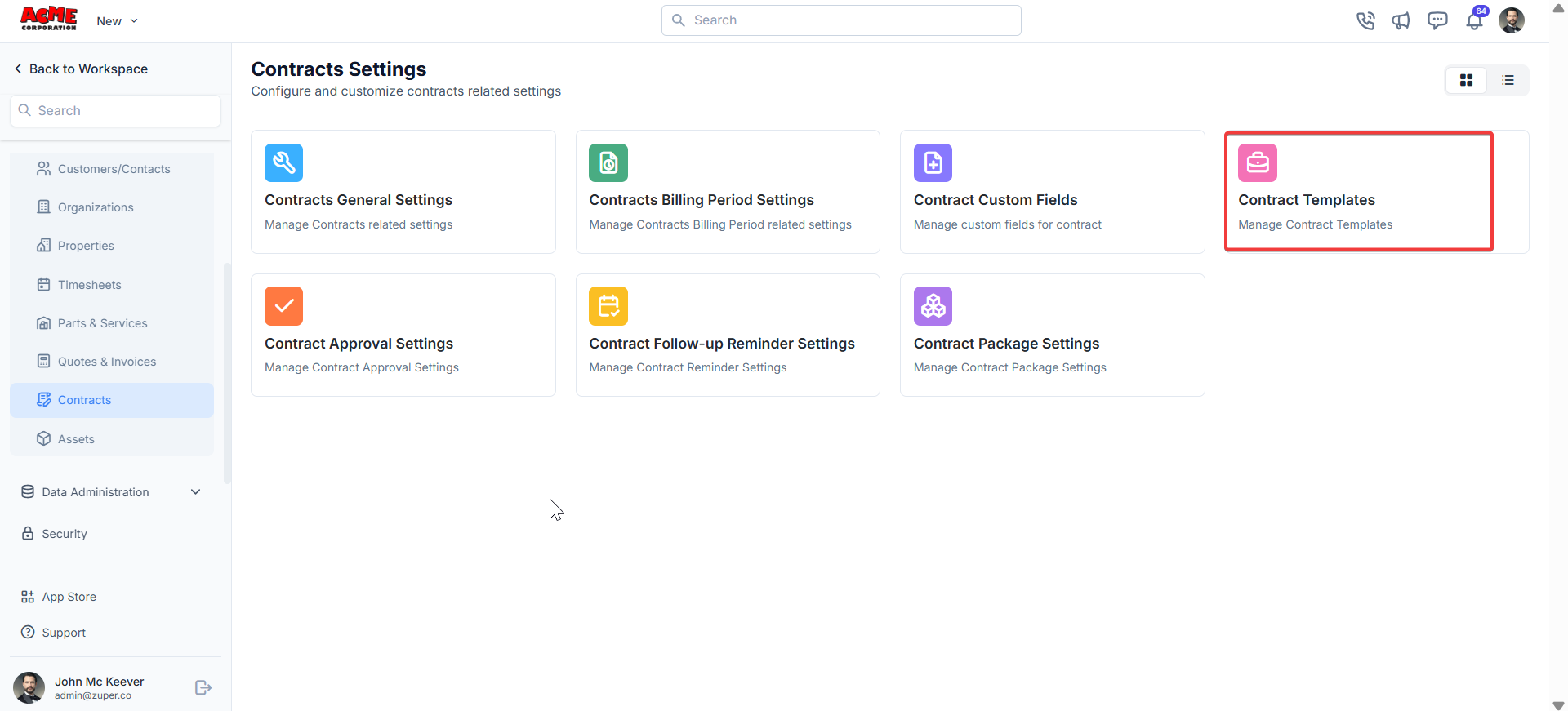This screenshot has height=711, width=1568.
Task: Click the Parts & Services icon
Action: pos(44,322)
